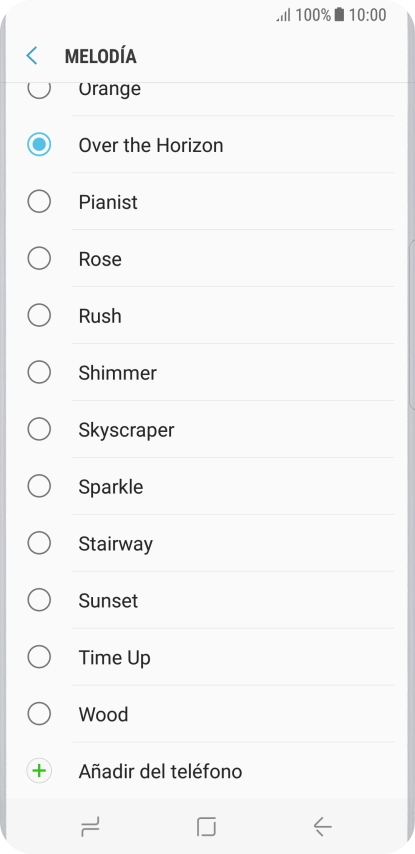The image size is (415, 854).
Task: Tap the green plus add icon
Action: coord(39,771)
